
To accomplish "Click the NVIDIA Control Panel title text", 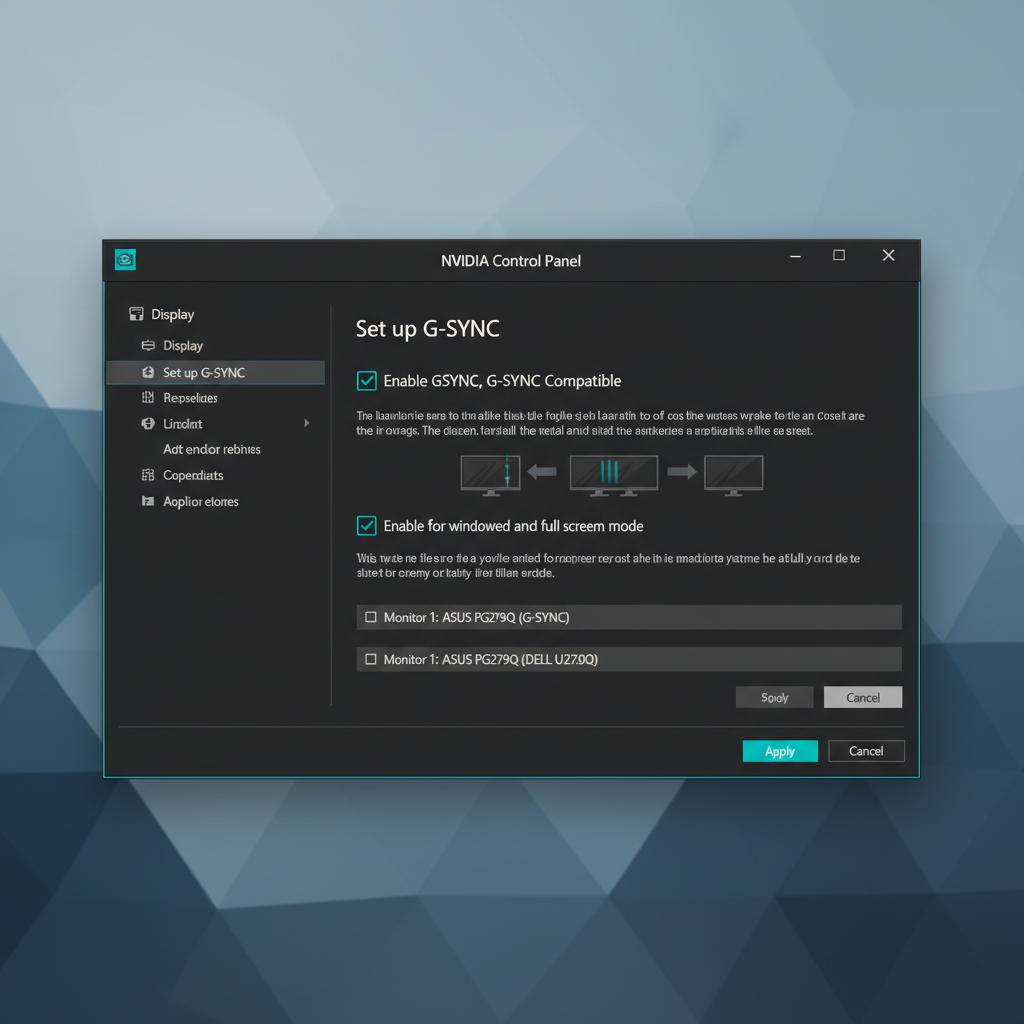I will point(511,261).
